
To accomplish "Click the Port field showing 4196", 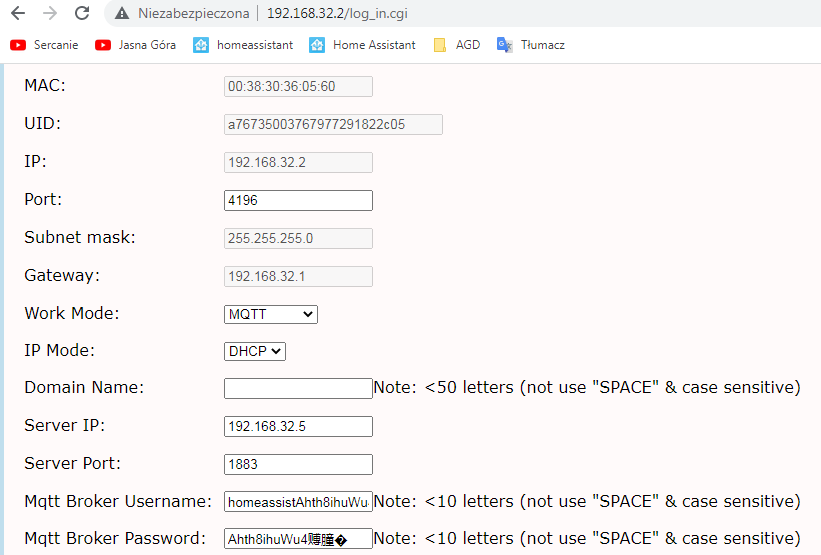I will (x=298, y=201).
